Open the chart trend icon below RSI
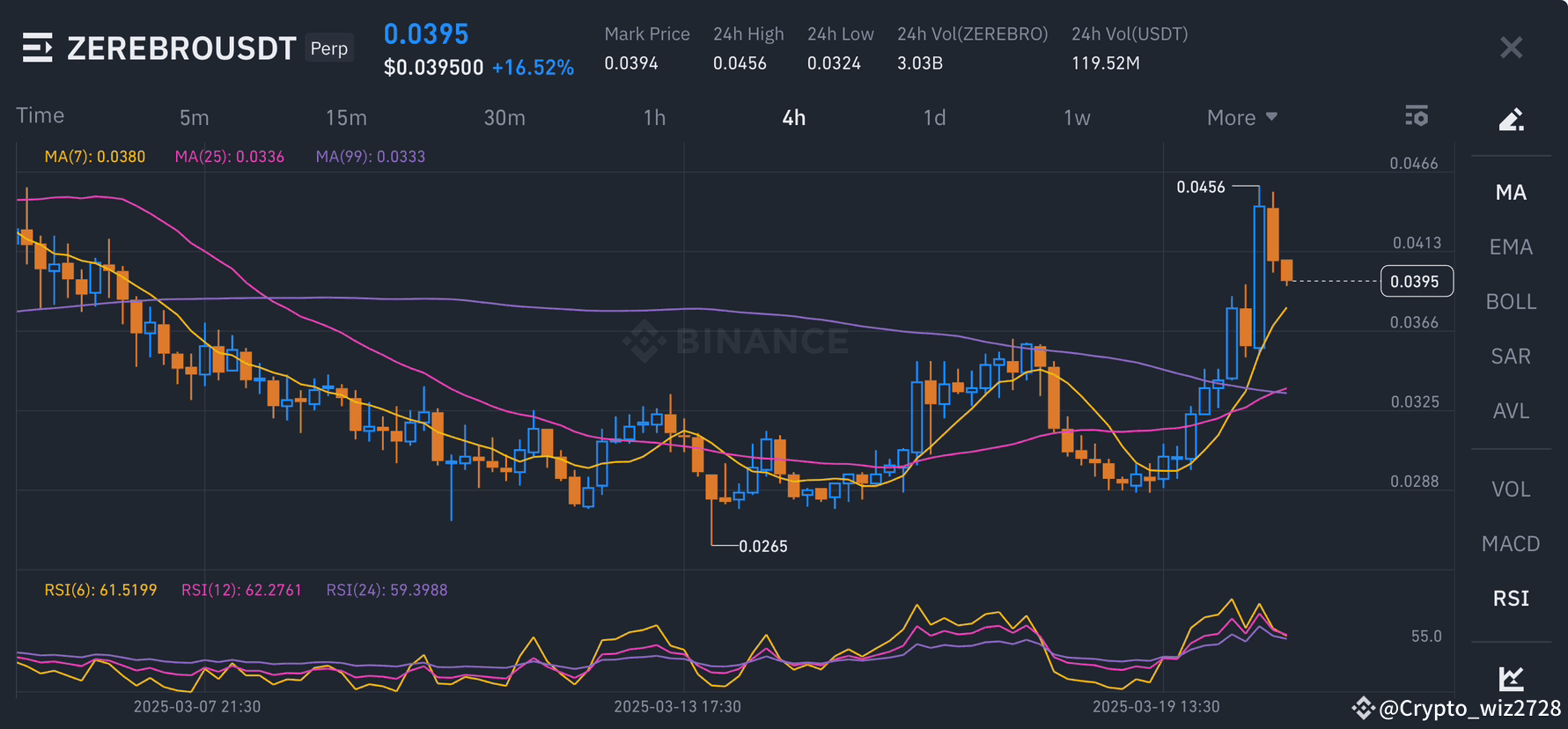Viewport: 1568px width, 729px height. [x=1511, y=678]
